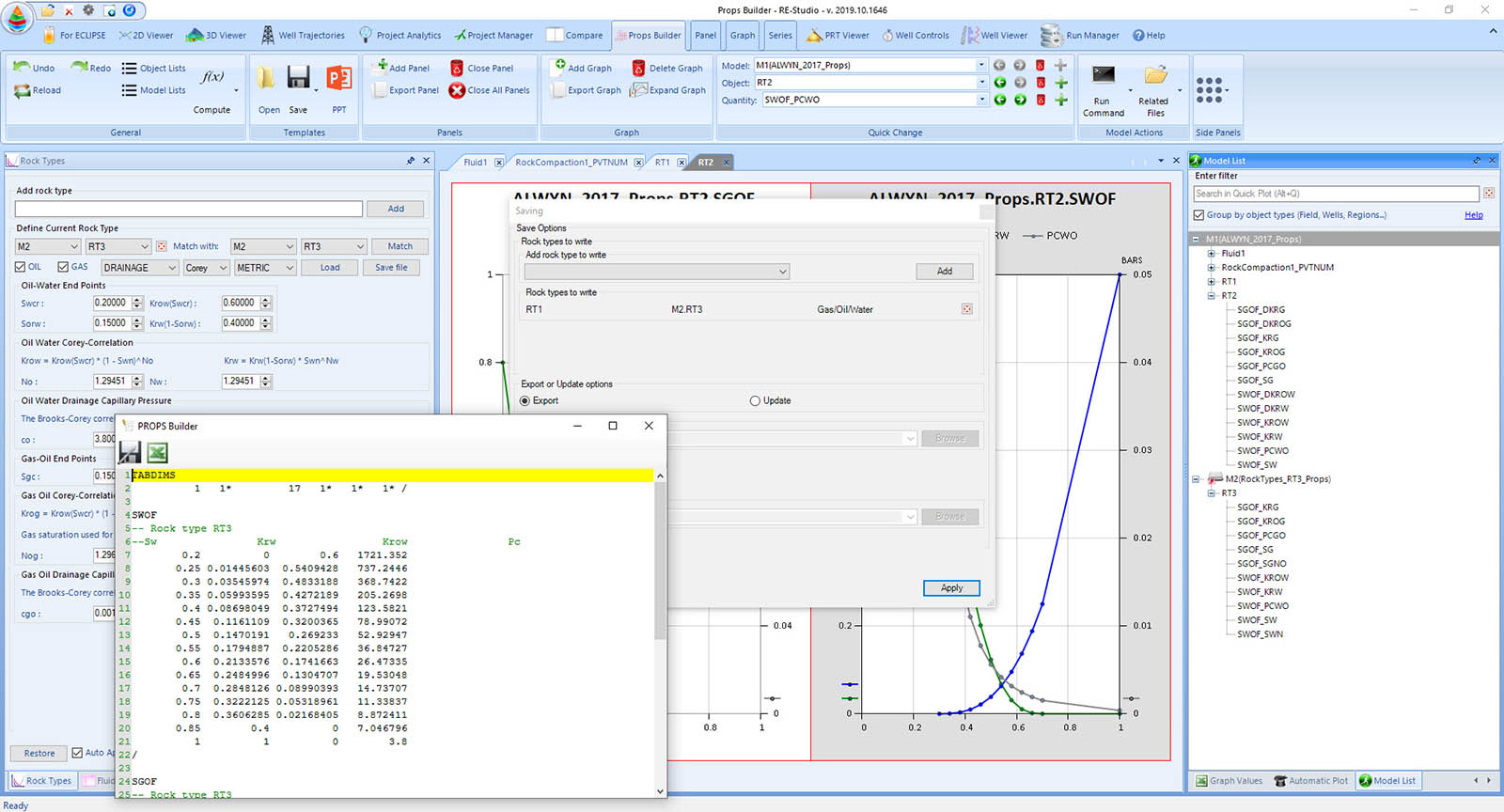
Task: Open the Well Trajectories tab
Action: click(304, 36)
